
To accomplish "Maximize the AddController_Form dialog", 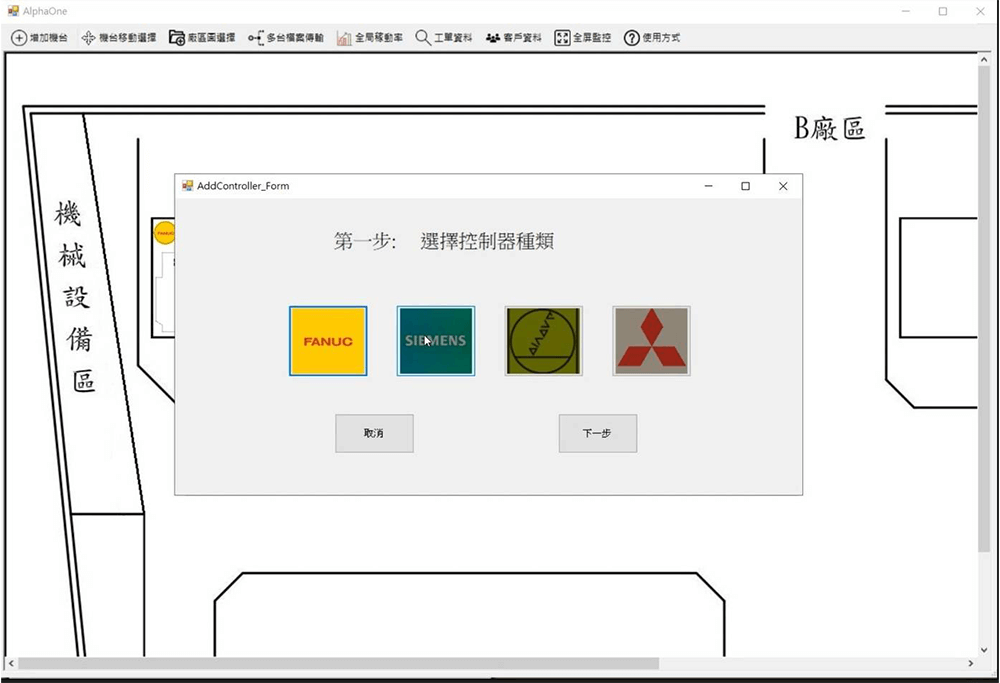I will pos(746,186).
